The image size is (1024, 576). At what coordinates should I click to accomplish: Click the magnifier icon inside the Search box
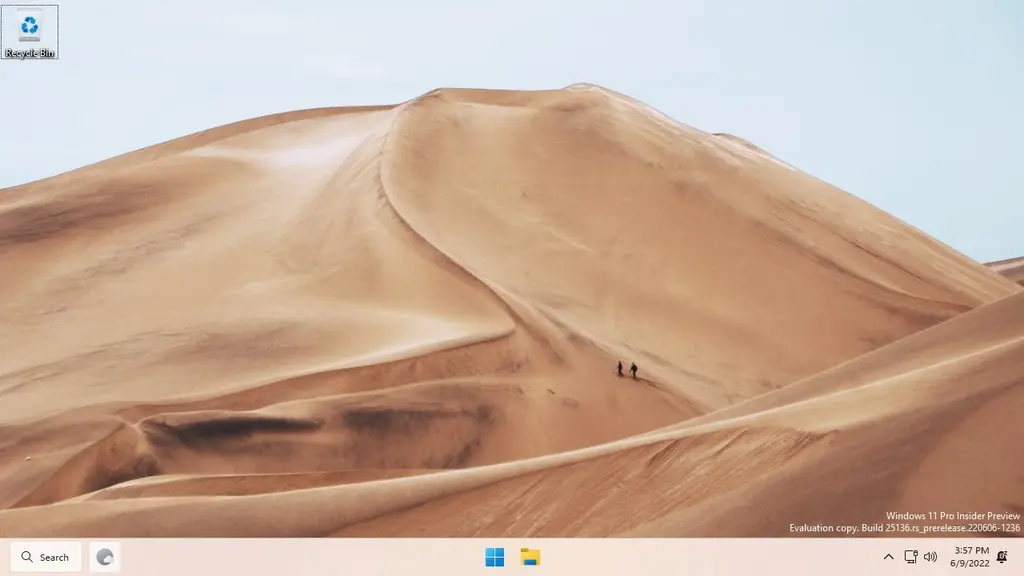(26, 557)
